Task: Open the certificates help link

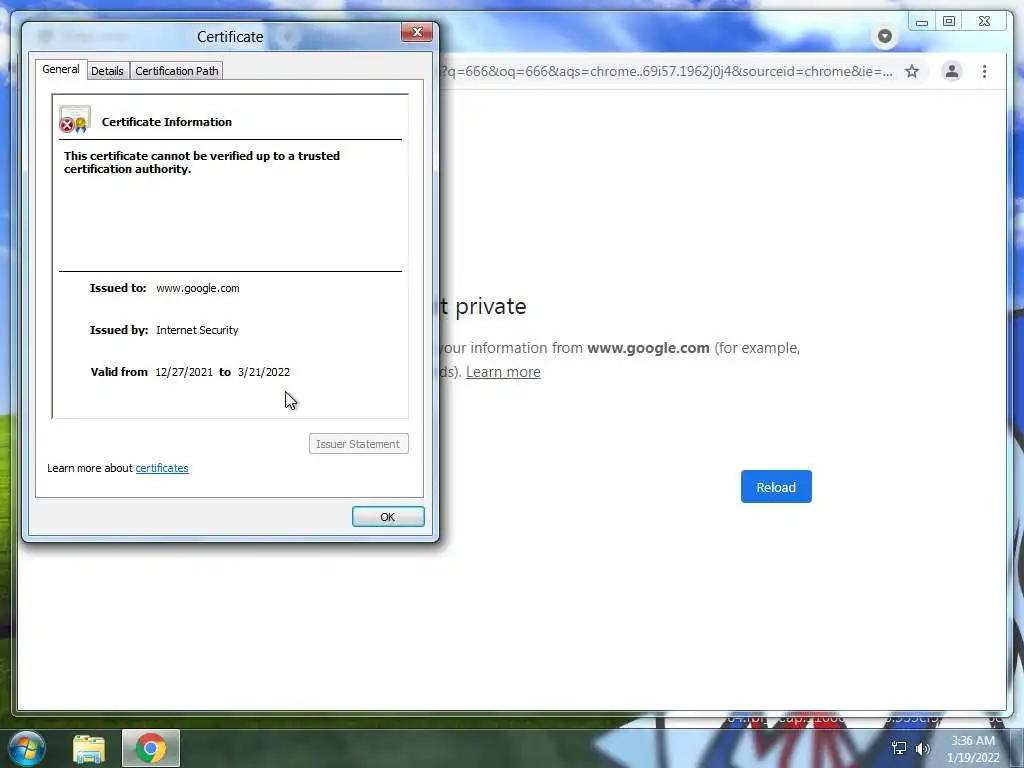Action: 162,468
